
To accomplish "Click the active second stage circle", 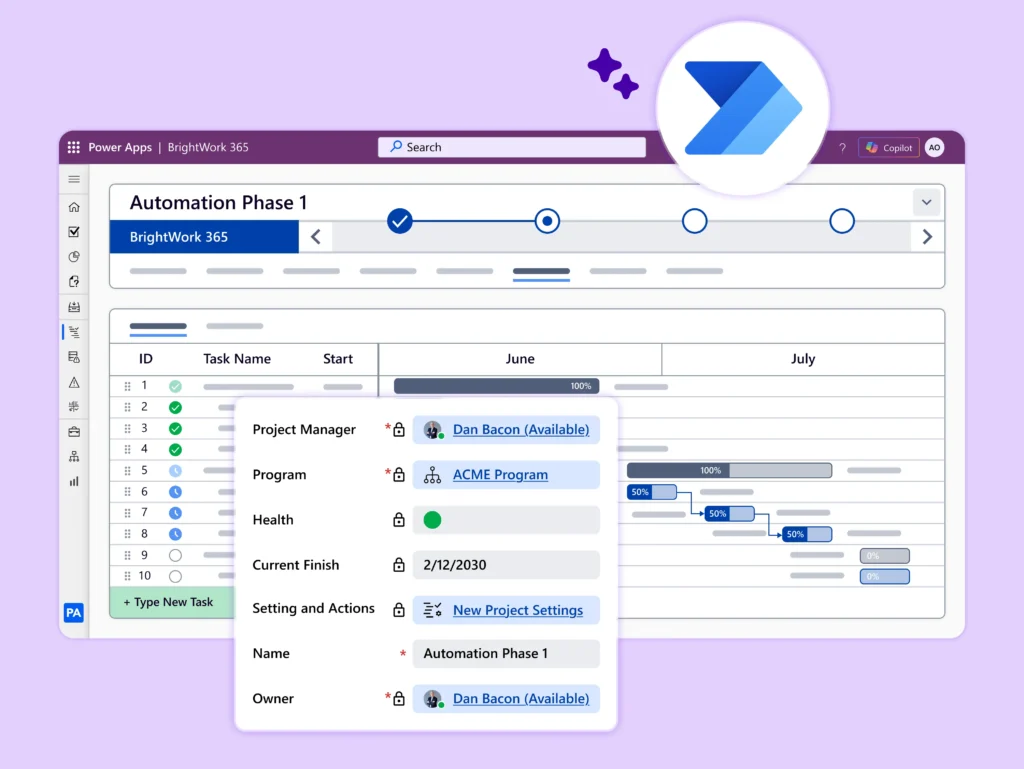I will pos(547,221).
